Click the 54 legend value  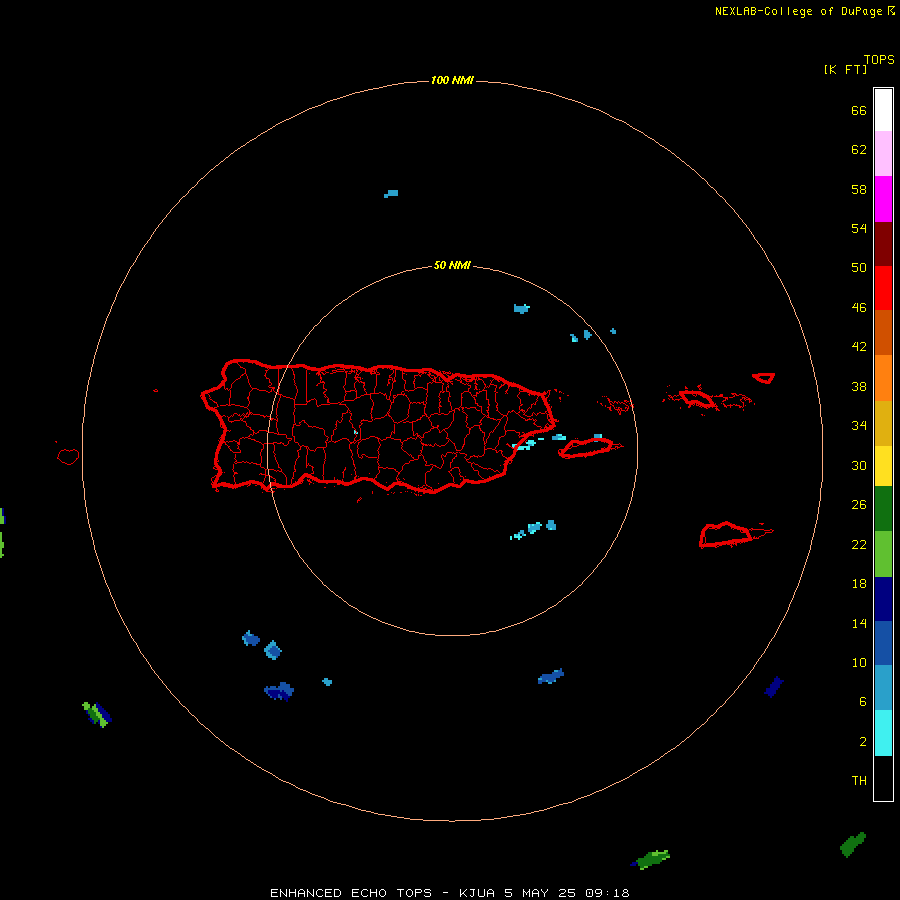click(859, 228)
